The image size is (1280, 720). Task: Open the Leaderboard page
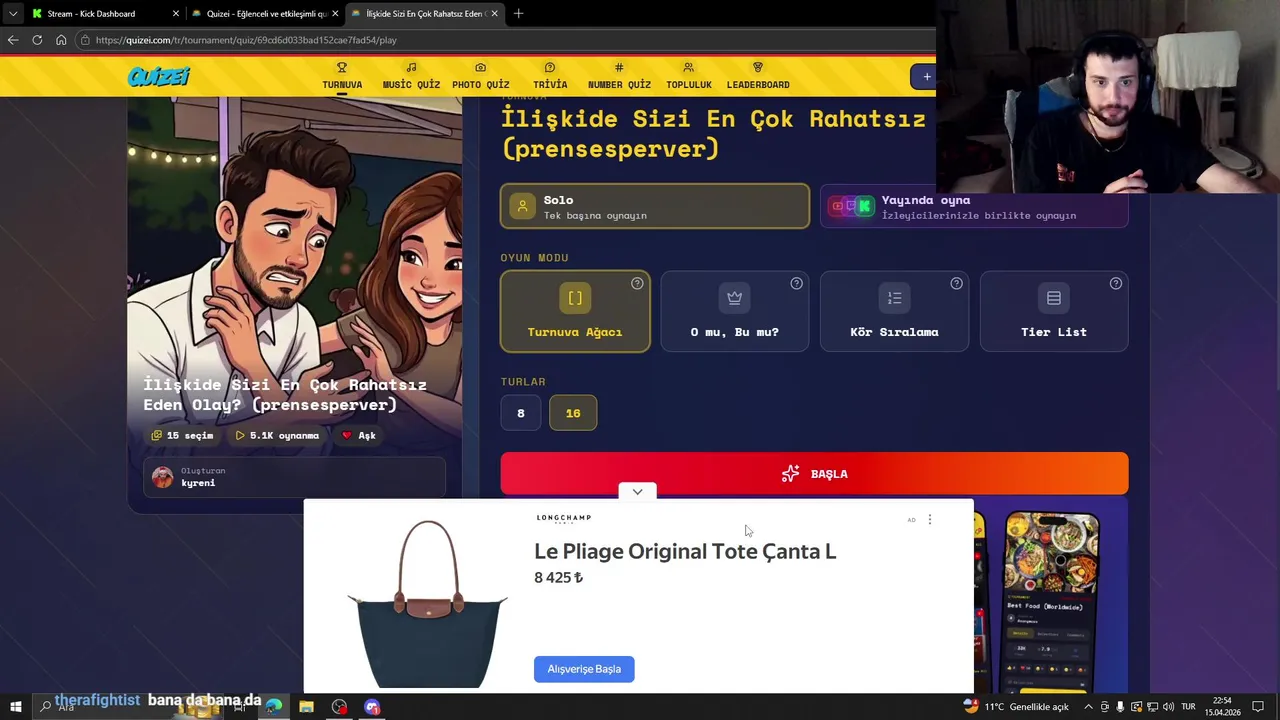click(x=757, y=76)
